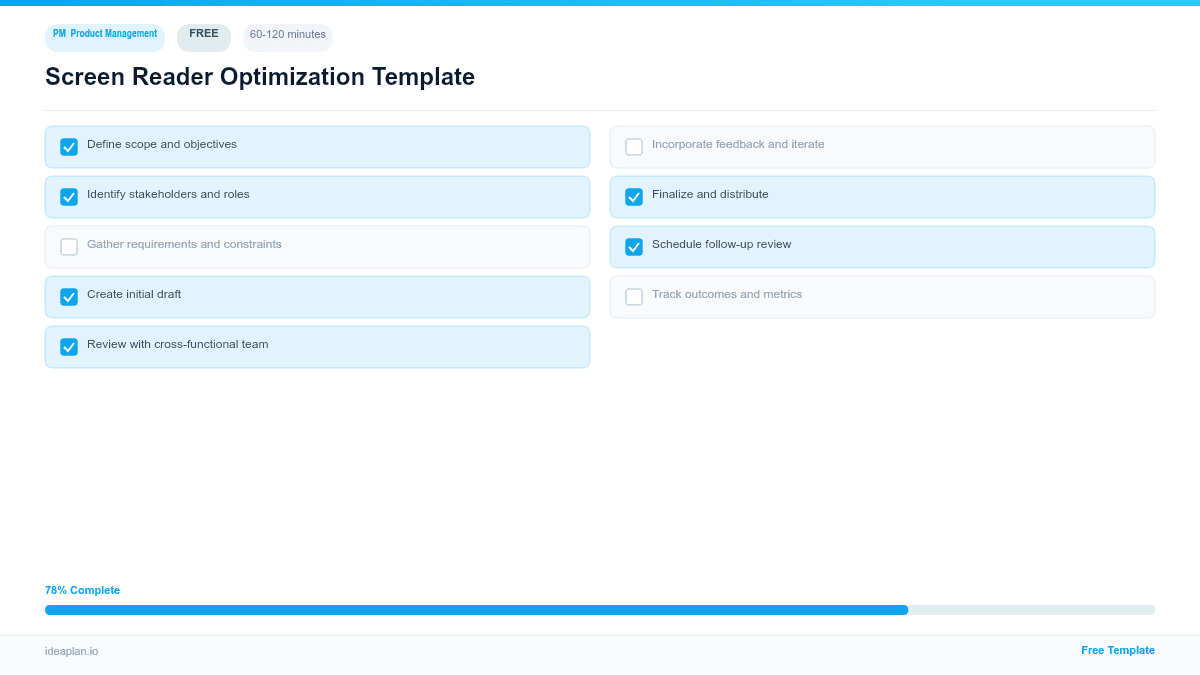Click the '78% Complete' progress label

[x=82, y=590]
